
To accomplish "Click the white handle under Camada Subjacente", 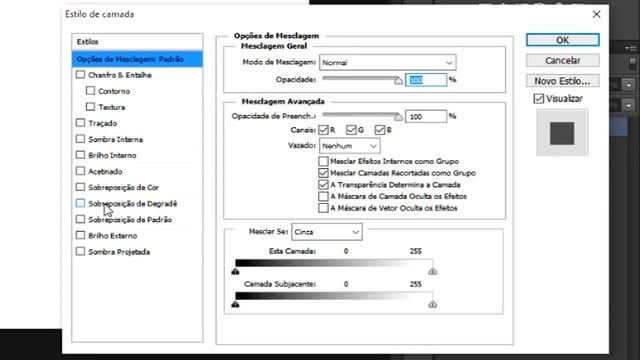I will pyautogui.click(x=433, y=304).
